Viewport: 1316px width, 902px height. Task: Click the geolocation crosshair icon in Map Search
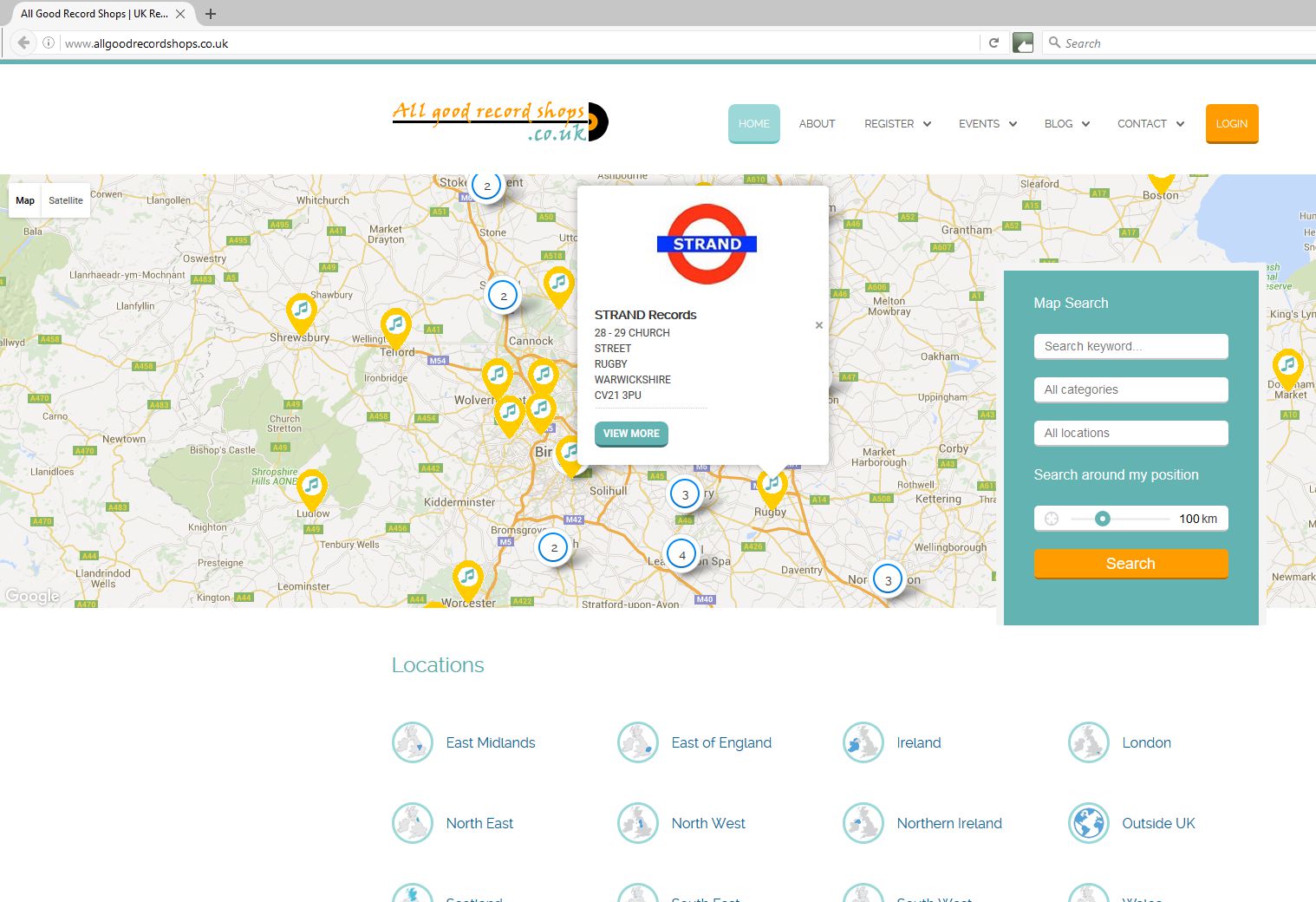coord(1052,519)
